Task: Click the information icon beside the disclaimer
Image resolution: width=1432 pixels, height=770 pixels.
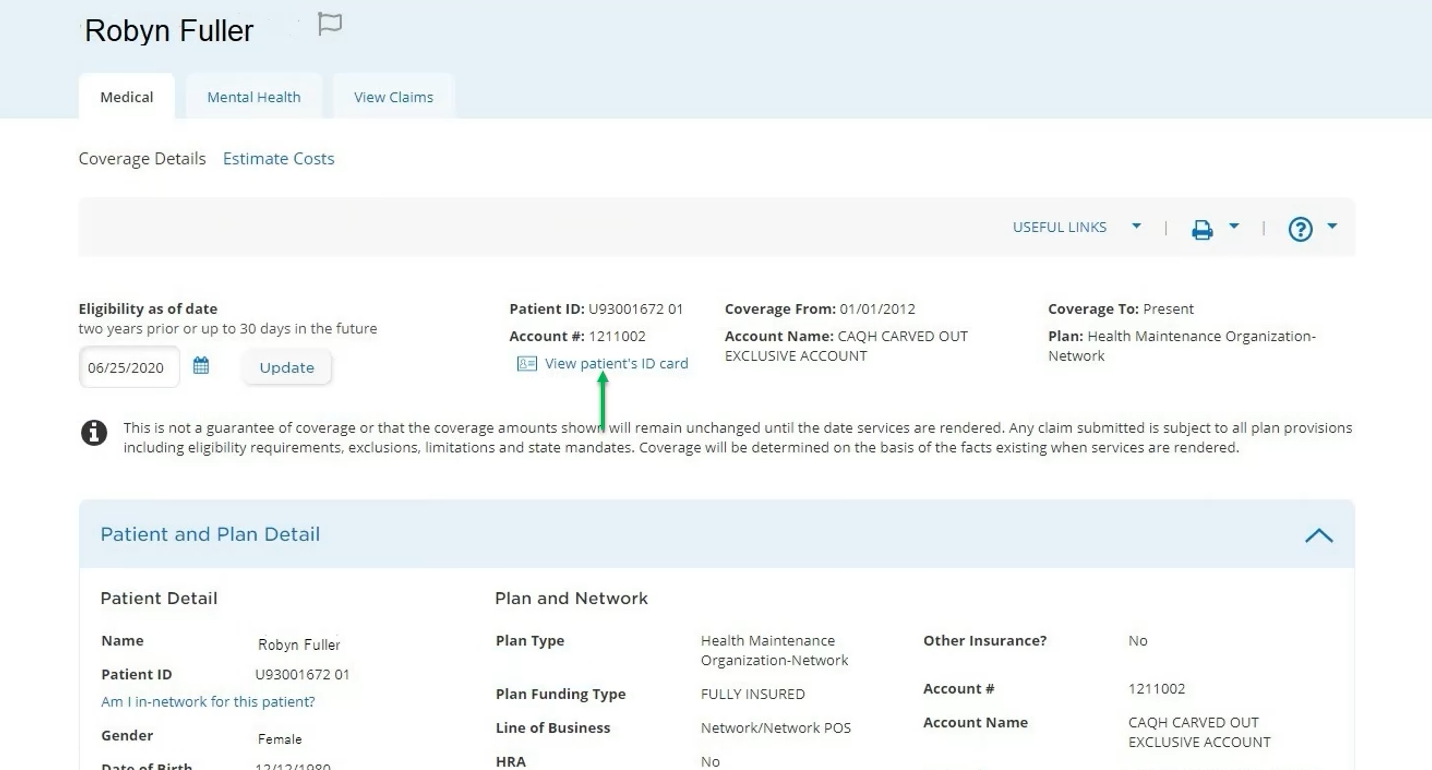Action: [94, 433]
